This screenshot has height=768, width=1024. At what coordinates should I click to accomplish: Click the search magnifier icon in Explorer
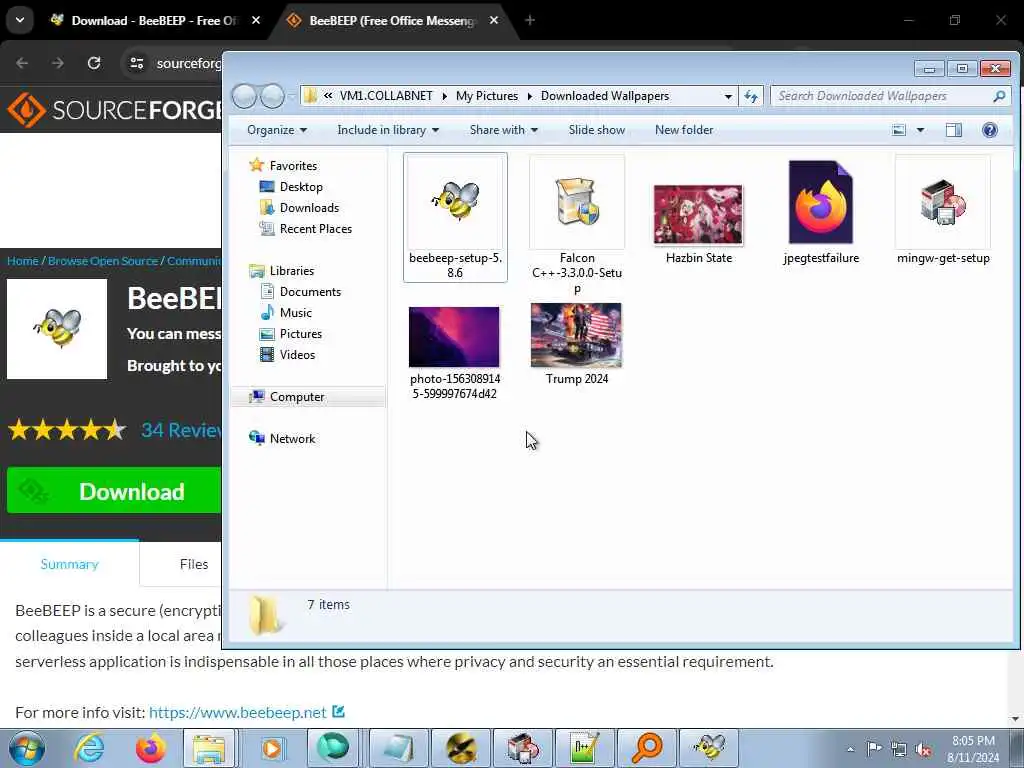point(999,96)
